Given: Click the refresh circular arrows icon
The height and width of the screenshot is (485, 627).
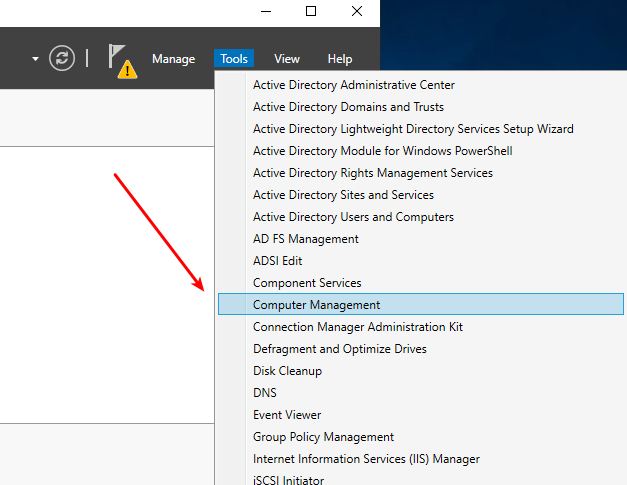Looking at the screenshot, I should click(x=62, y=58).
